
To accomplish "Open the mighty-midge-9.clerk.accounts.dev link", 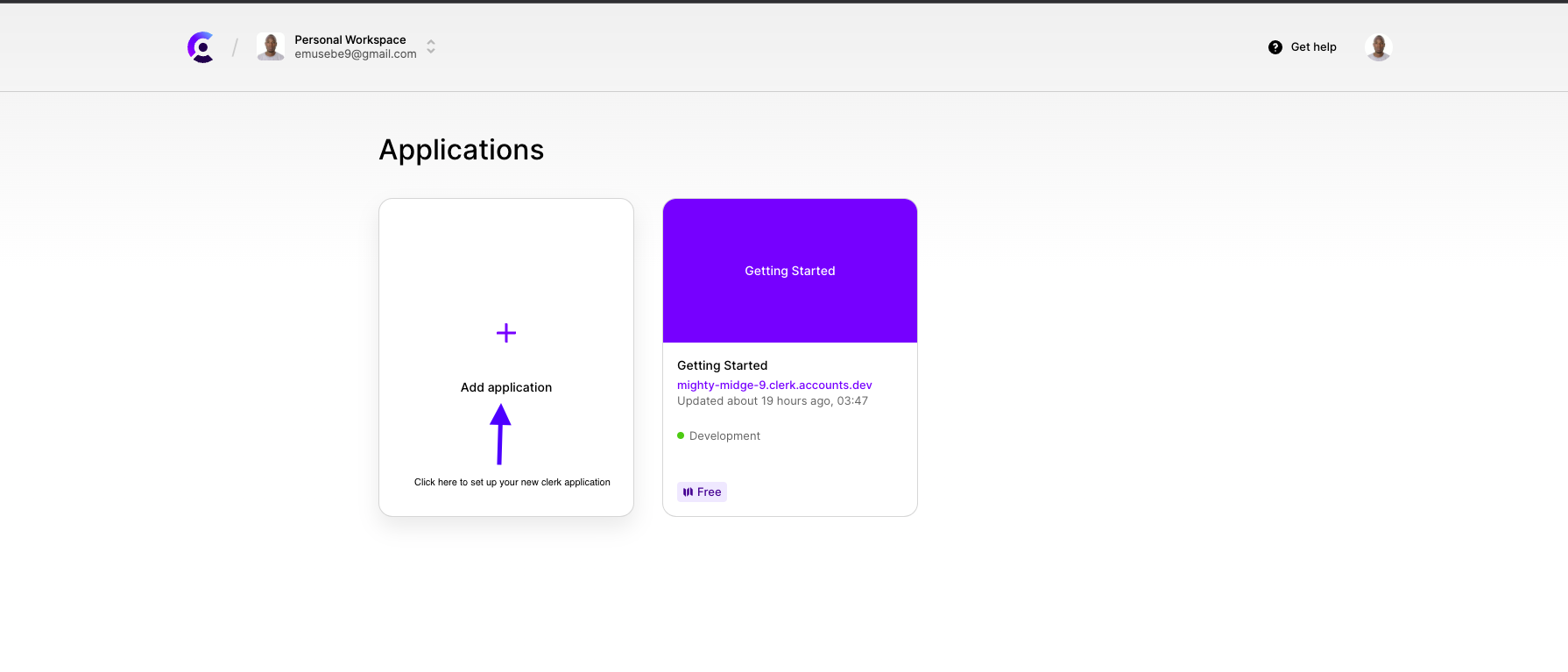I will [774, 385].
